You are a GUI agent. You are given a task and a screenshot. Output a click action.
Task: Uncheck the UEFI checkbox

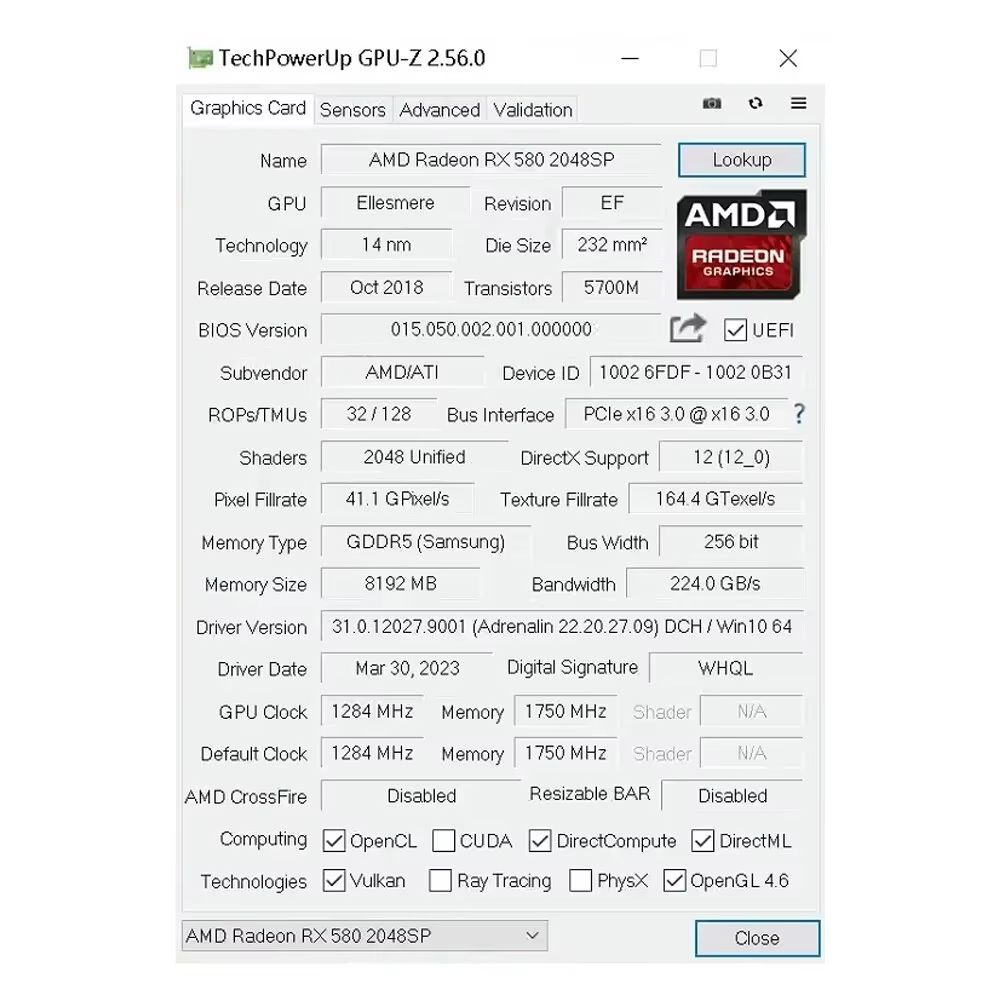737,330
